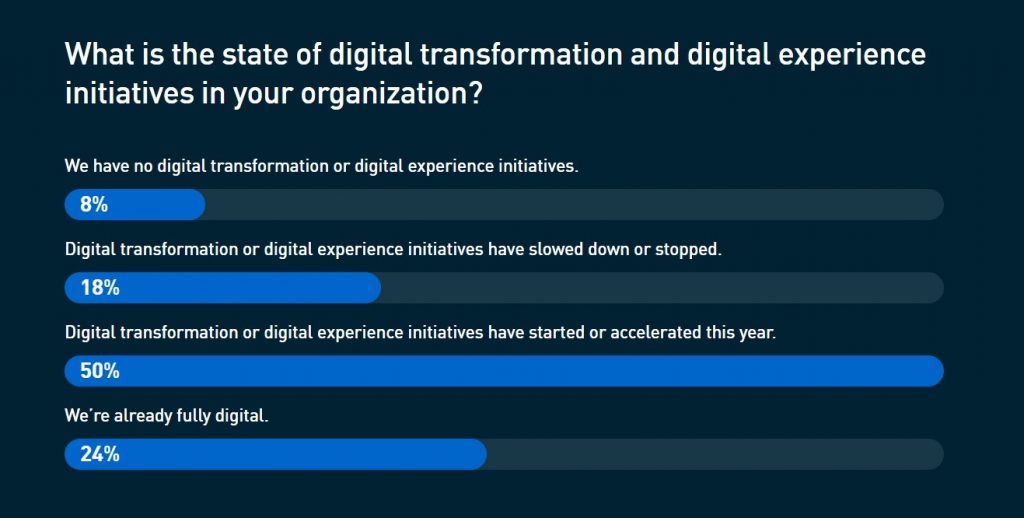Click the word "stopped." in the second option
Viewport: 1024px width, 518px height.
click(688, 249)
